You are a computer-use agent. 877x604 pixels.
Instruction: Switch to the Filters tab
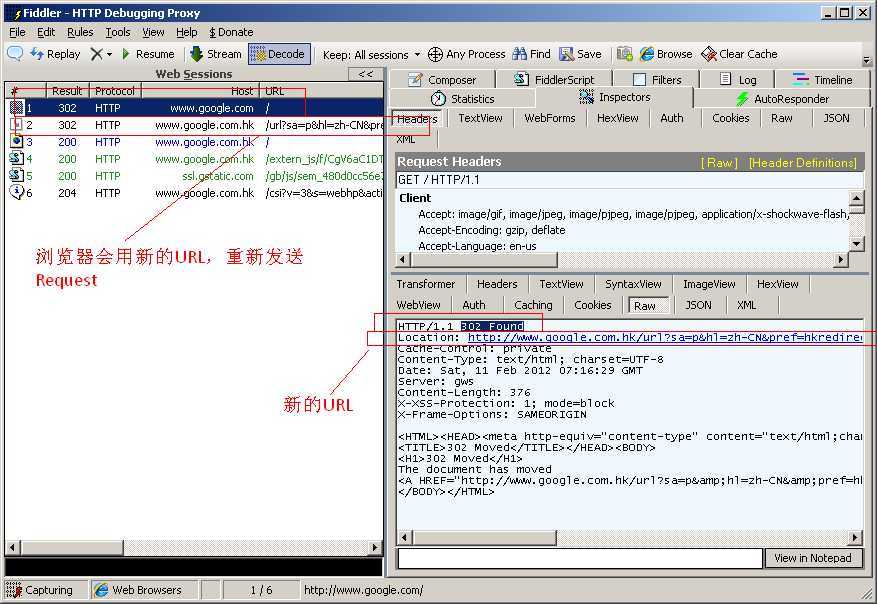(657, 79)
